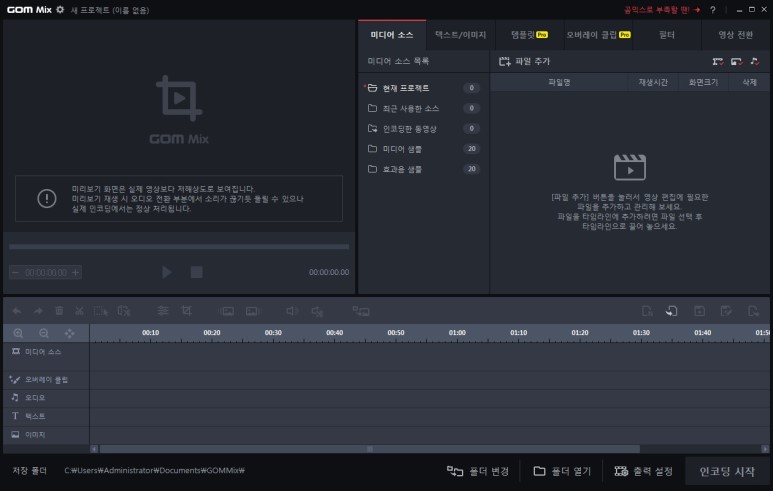773x491 pixels.
Task: Click the preview play button
Action: pos(167,272)
